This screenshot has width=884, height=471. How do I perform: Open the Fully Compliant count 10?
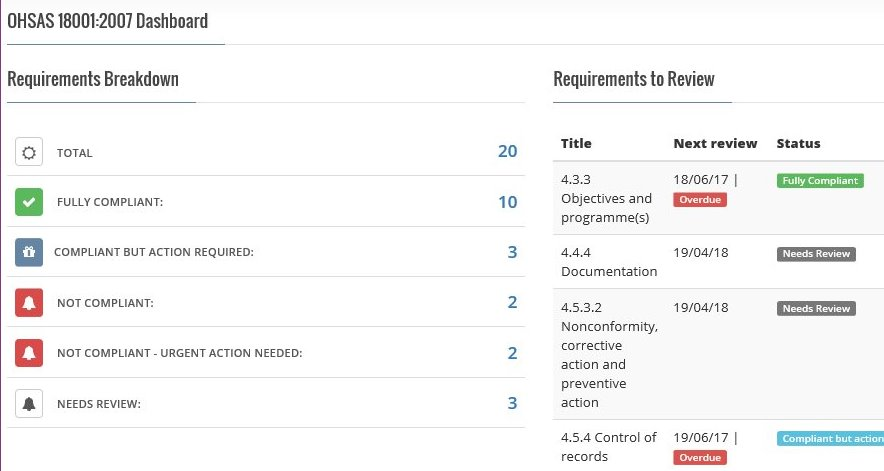click(507, 202)
